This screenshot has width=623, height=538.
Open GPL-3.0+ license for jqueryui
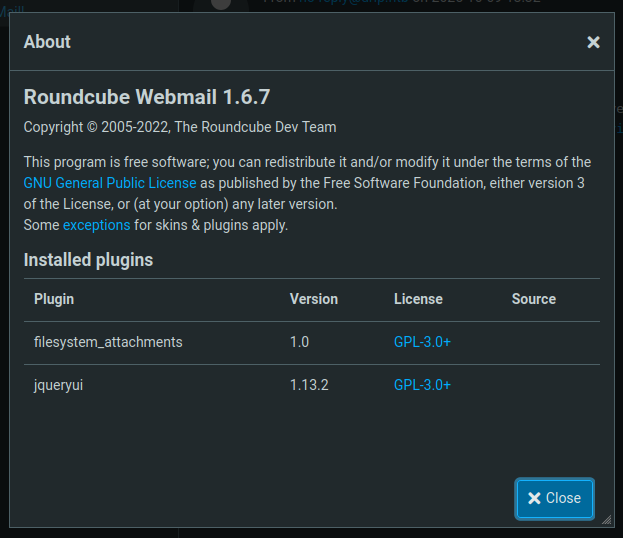422,385
